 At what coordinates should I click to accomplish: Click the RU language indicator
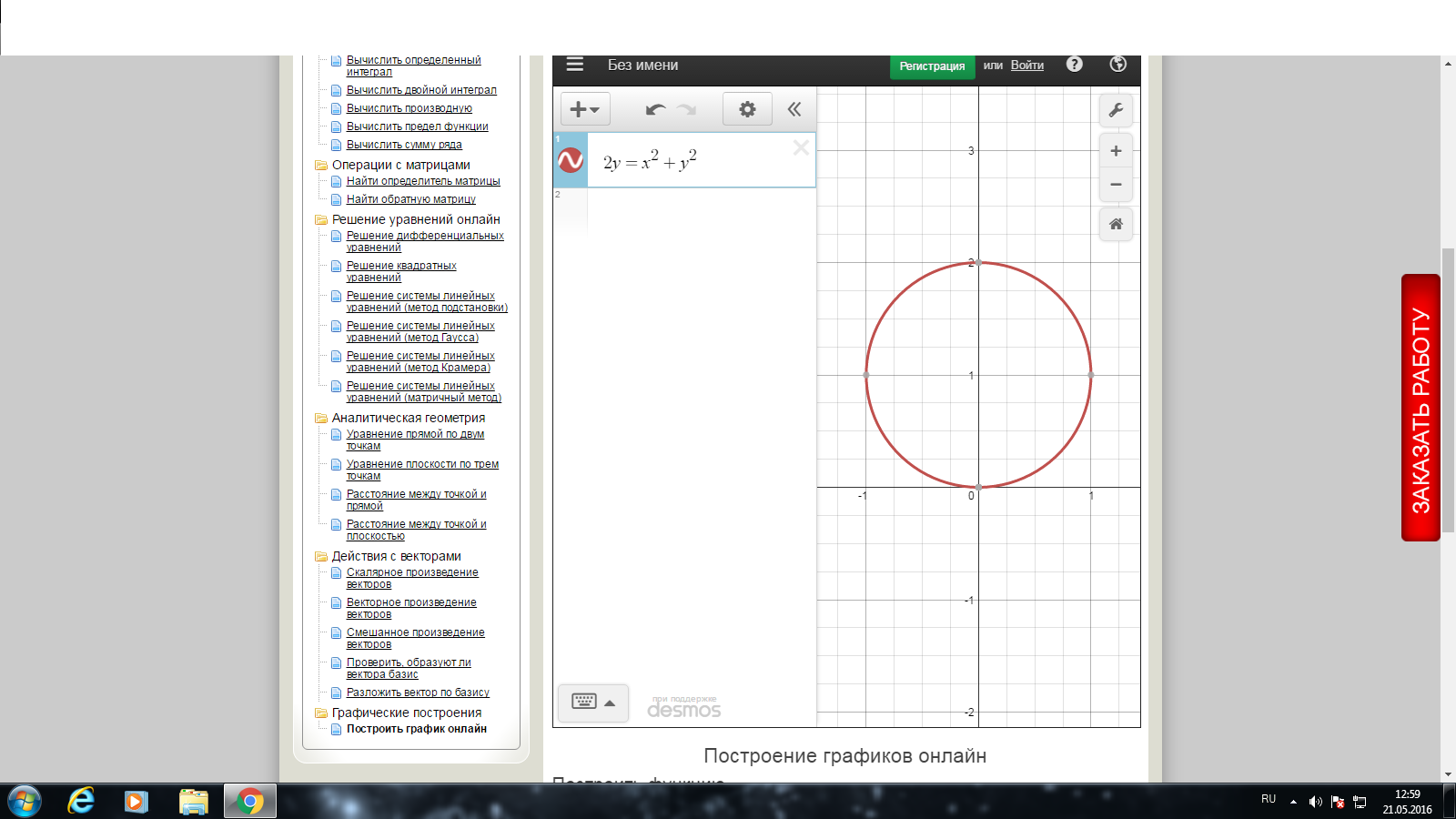1269,799
